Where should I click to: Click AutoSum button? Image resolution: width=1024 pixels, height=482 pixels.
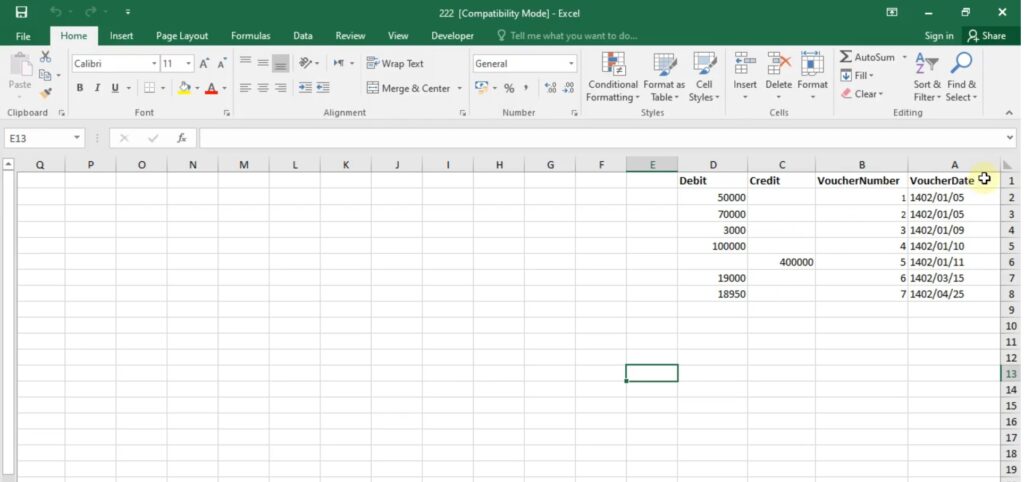coord(867,57)
